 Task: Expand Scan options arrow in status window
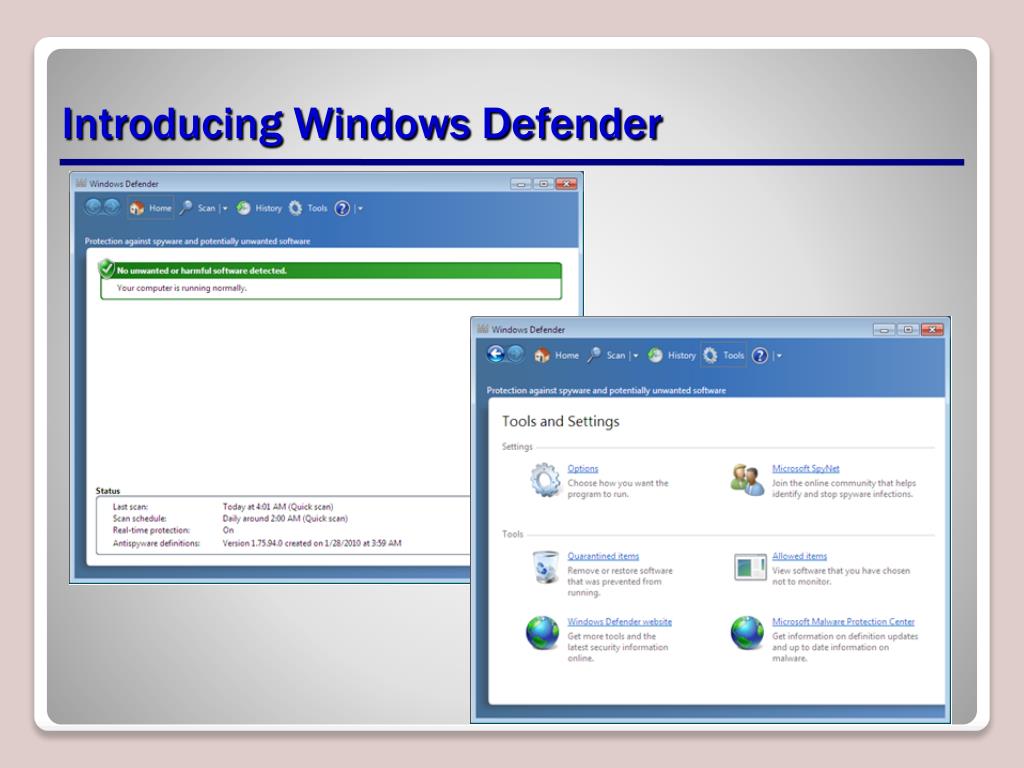[x=225, y=209]
